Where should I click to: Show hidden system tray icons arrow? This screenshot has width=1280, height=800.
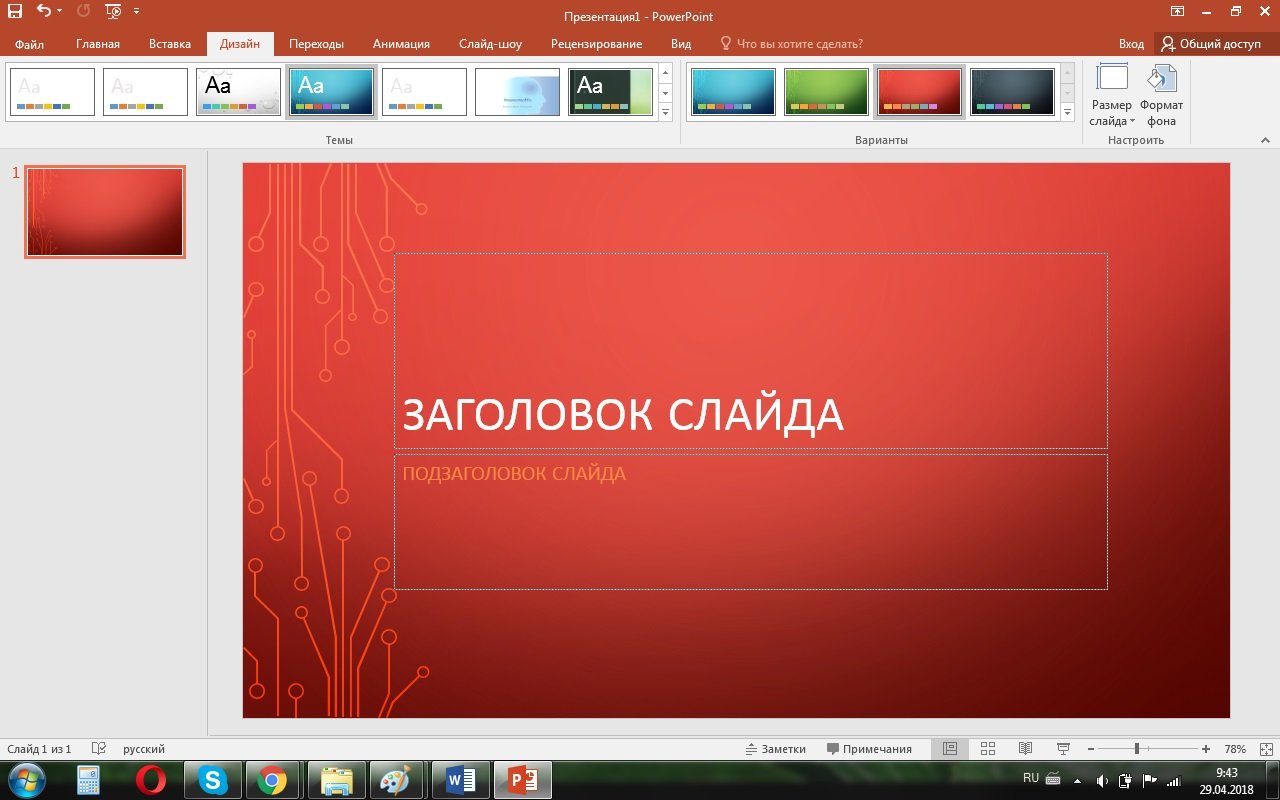coord(1077,780)
